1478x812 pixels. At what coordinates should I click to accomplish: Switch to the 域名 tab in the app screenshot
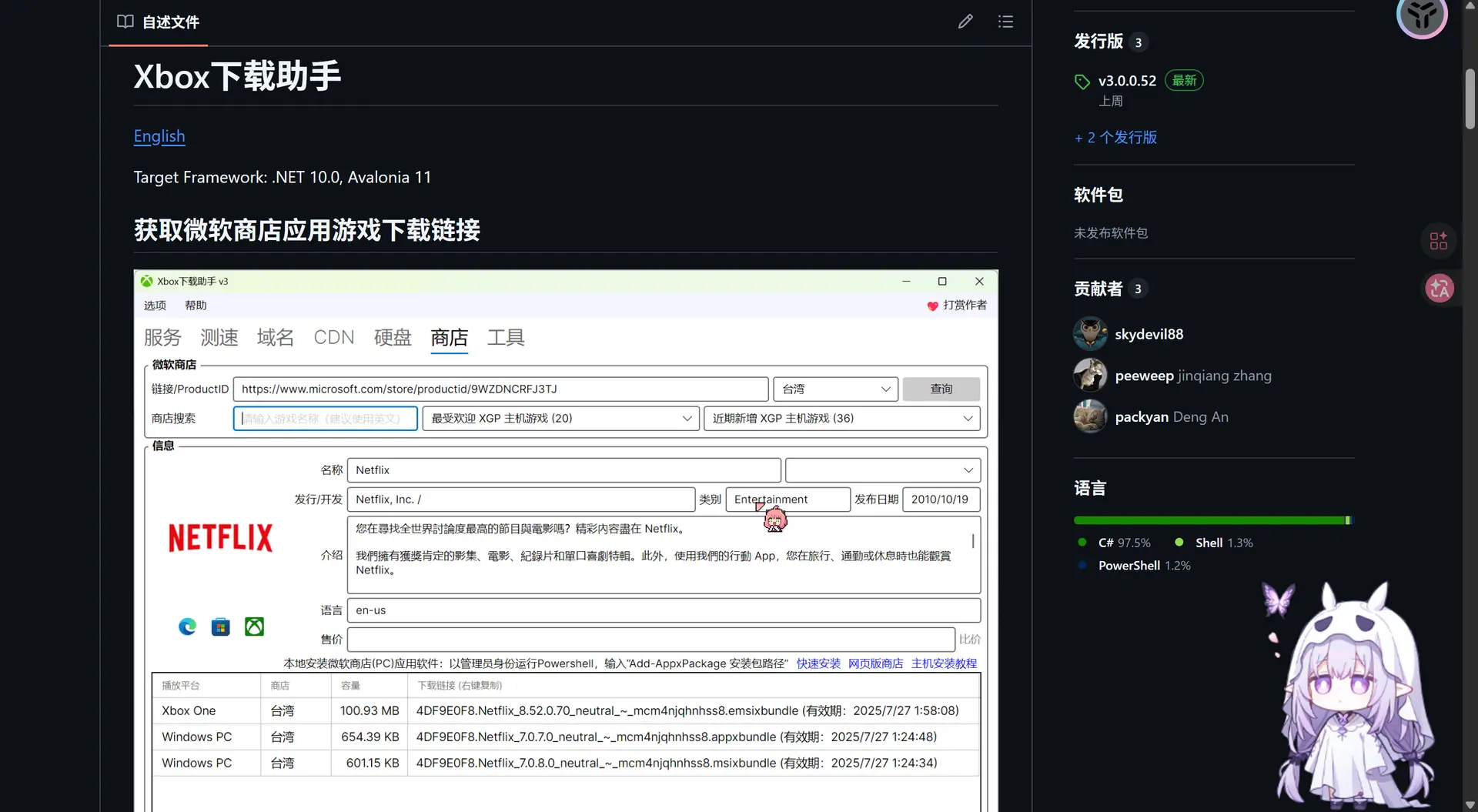pos(276,338)
